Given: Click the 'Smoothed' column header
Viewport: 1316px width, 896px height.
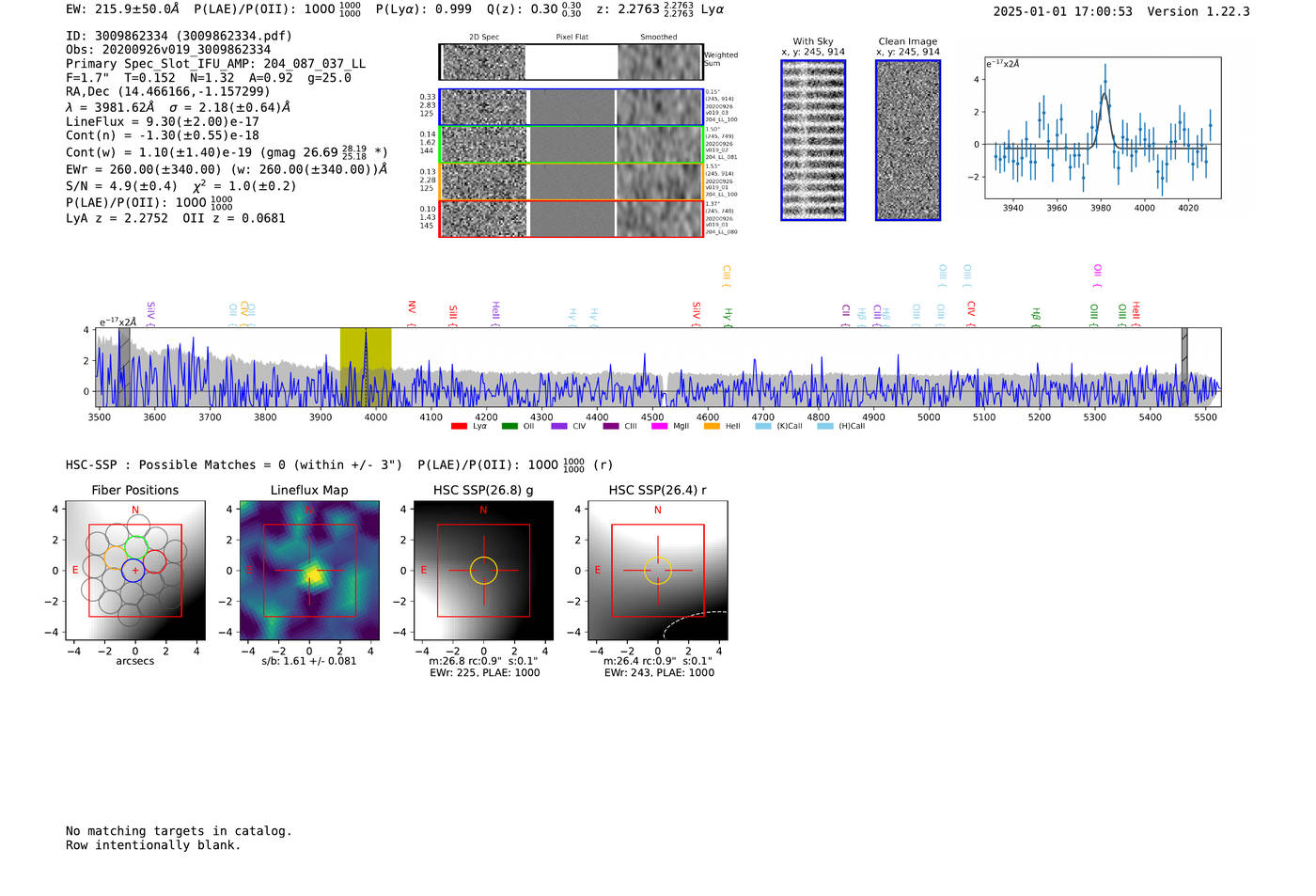Looking at the screenshot, I should click(x=659, y=38).
